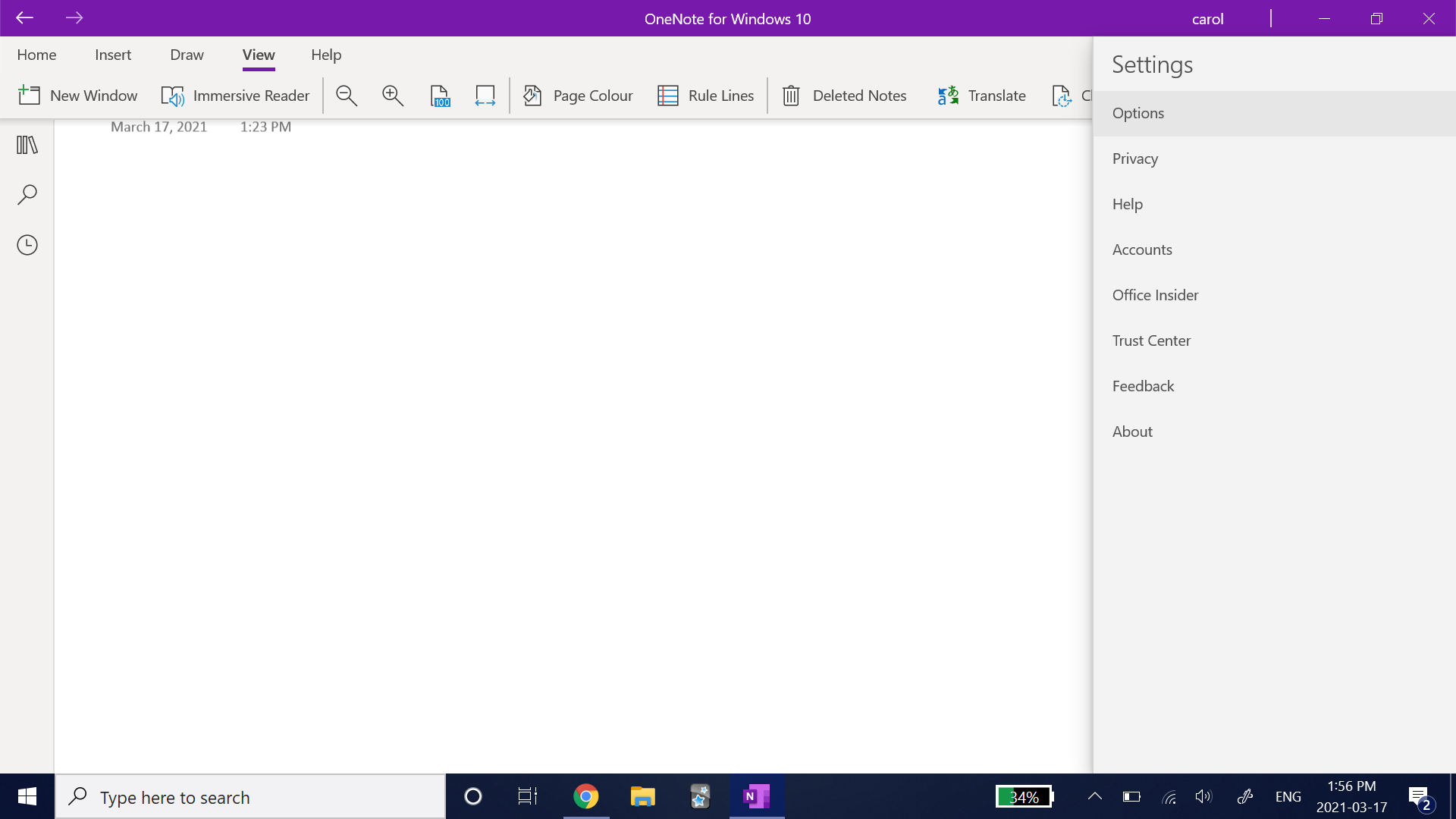Click the Windows taskbar search box

[x=250, y=797]
